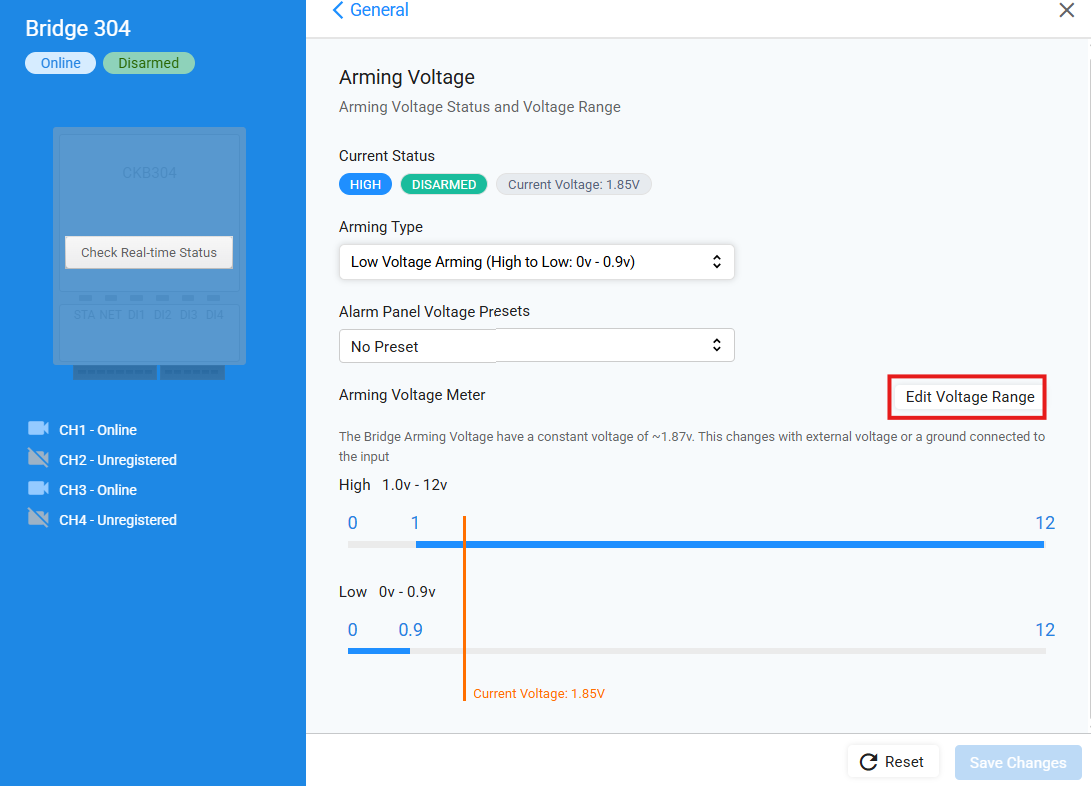Click the HIGH status badge
The height and width of the screenshot is (786, 1091).
click(x=365, y=185)
